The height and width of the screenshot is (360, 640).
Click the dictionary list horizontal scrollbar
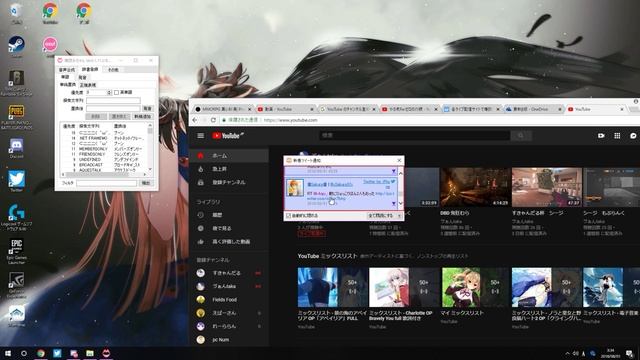point(104,174)
